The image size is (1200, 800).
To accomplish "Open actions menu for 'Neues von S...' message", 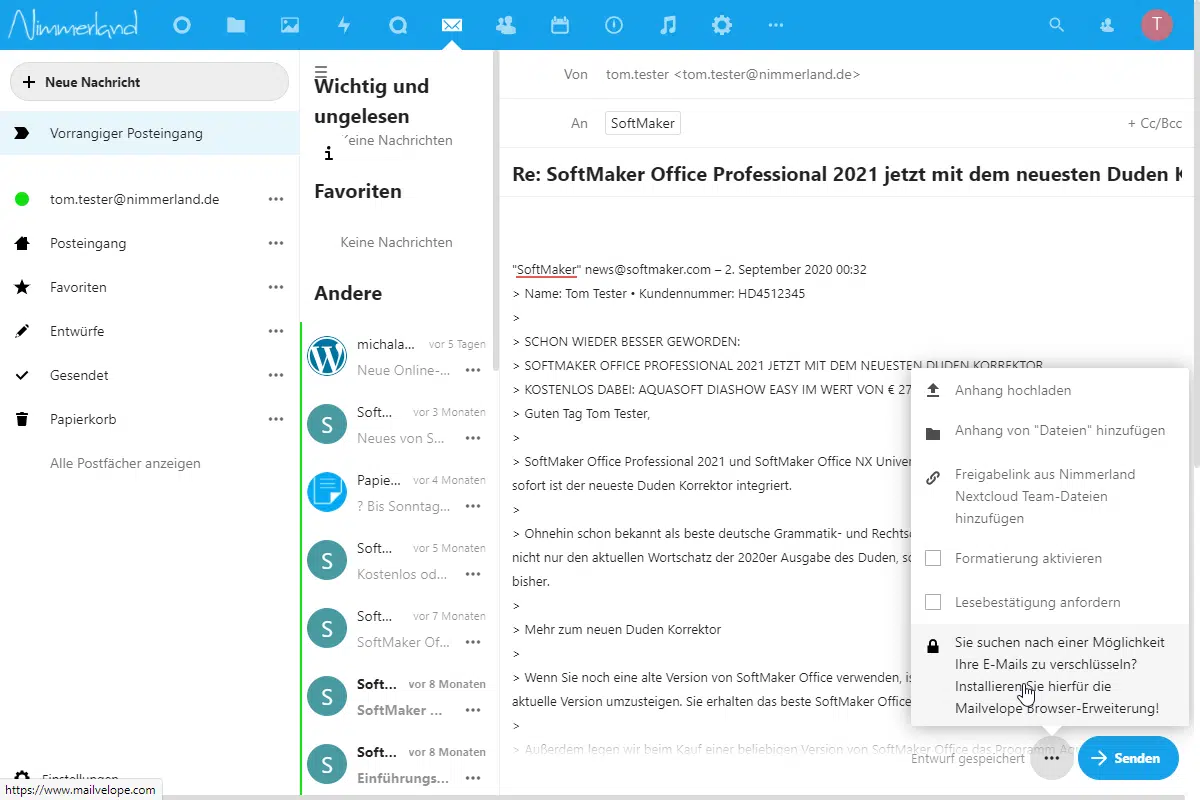I will point(473,438).
